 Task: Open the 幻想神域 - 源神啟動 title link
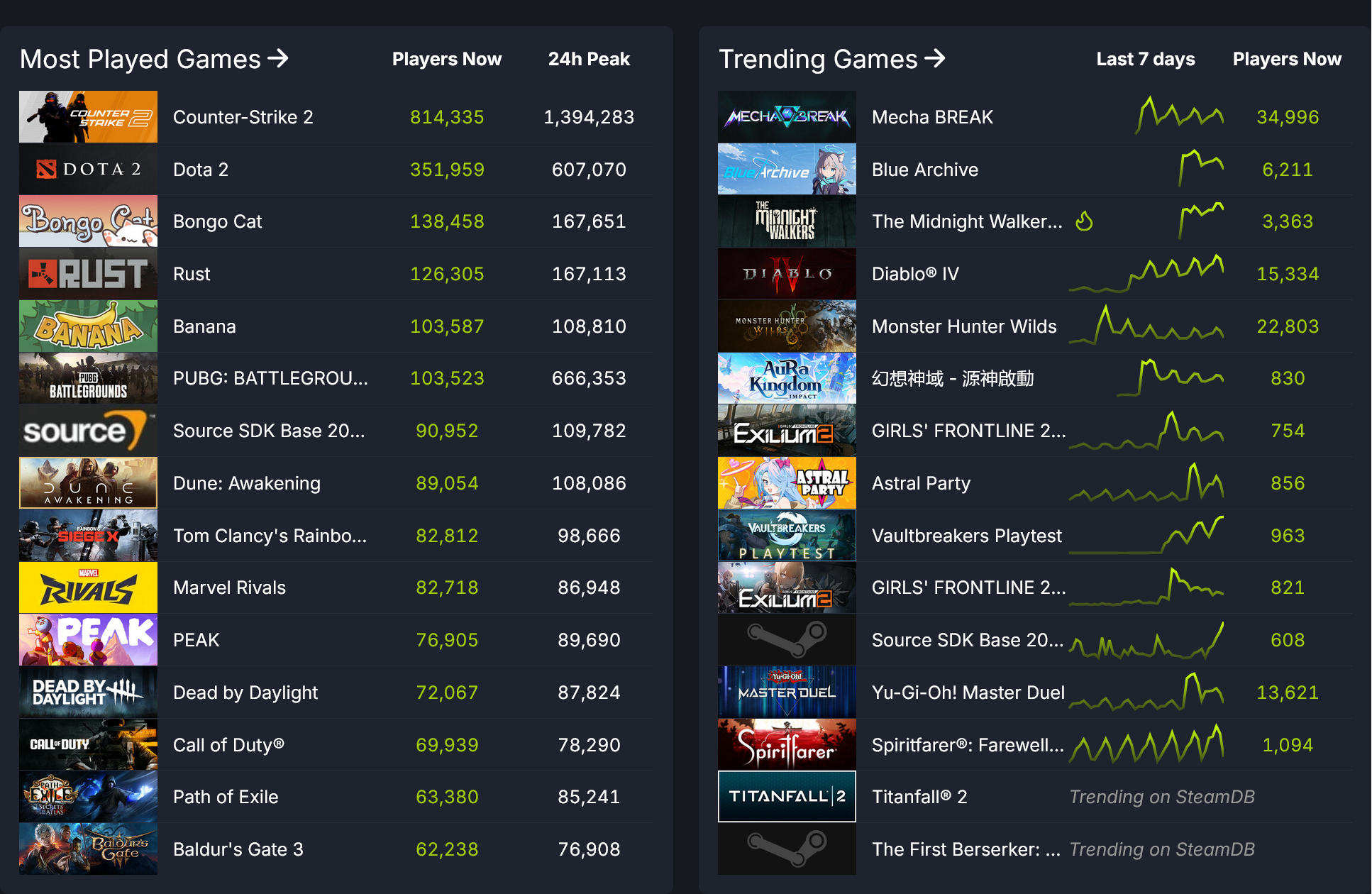coord(953,378)
